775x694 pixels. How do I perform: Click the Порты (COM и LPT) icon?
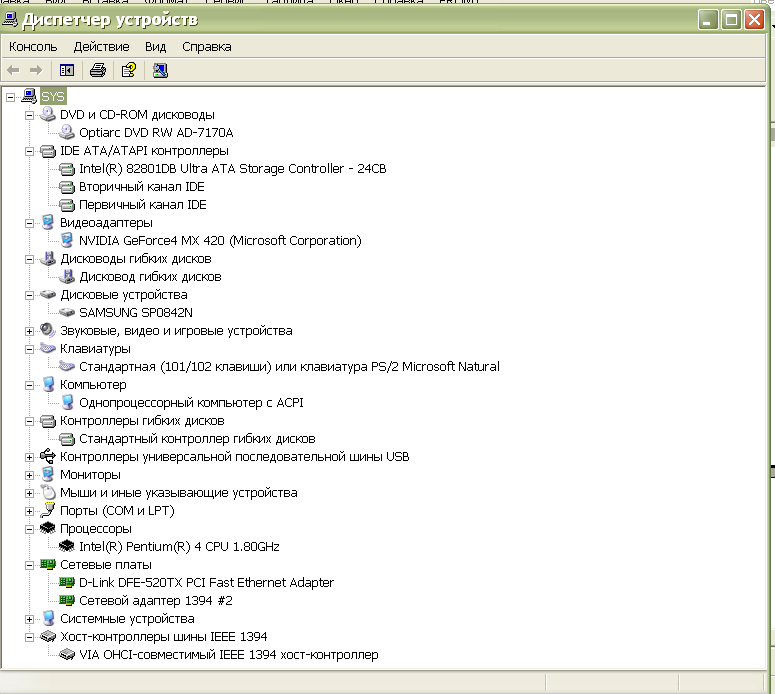[x=48, y=510]
